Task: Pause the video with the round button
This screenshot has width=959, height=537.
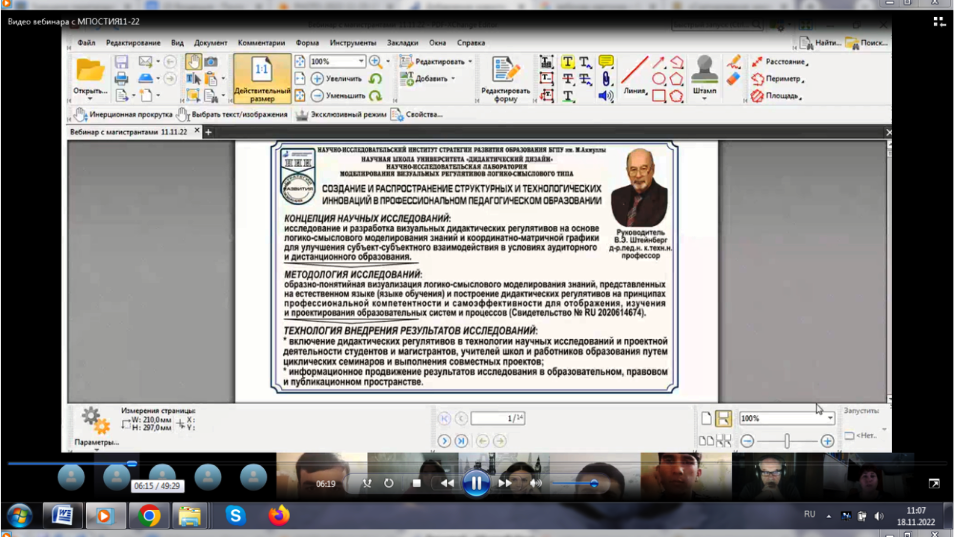Action: point(476,484)
